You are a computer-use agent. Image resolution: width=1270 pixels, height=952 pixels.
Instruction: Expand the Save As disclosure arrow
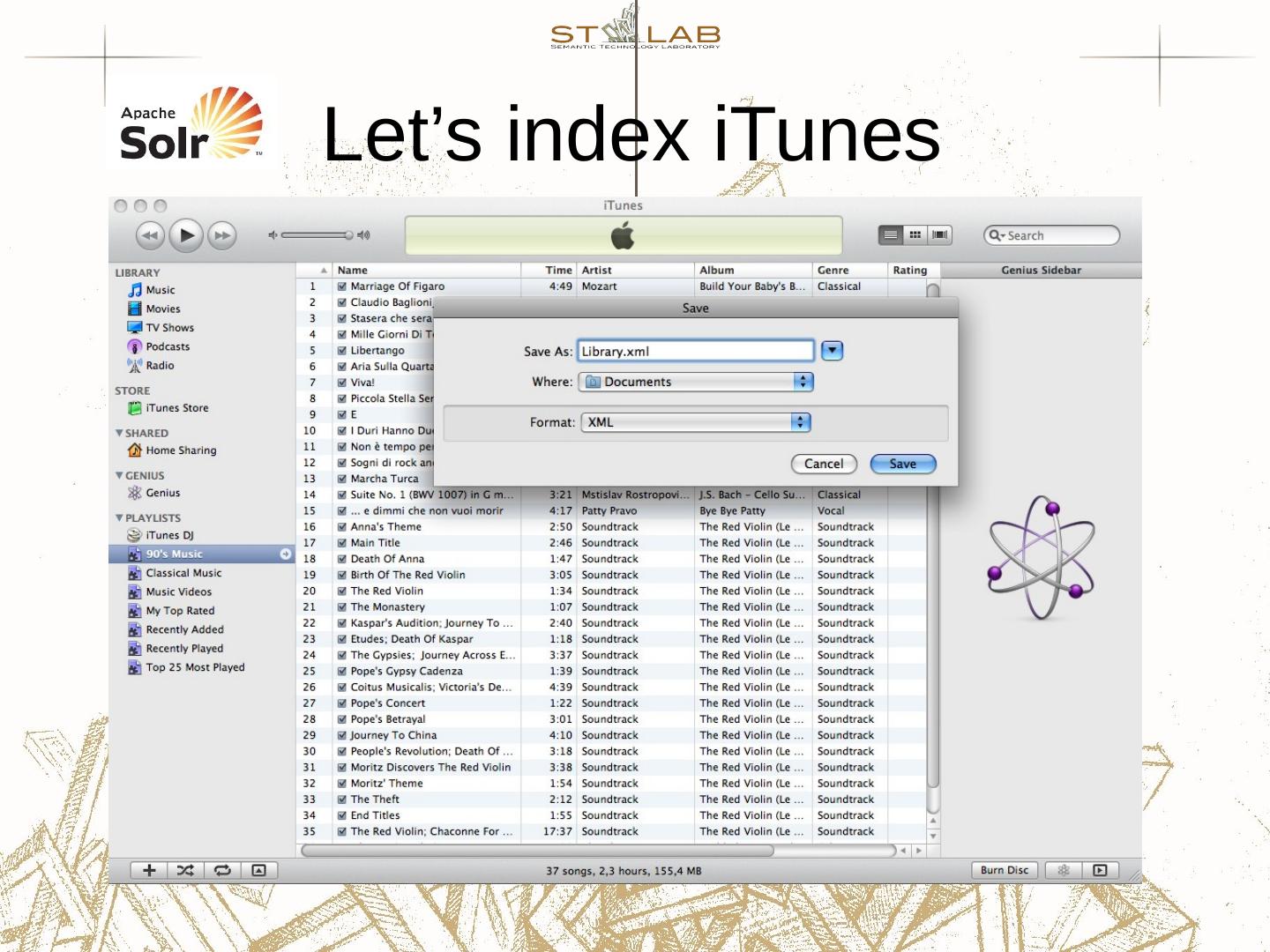(x=832, y=351)
